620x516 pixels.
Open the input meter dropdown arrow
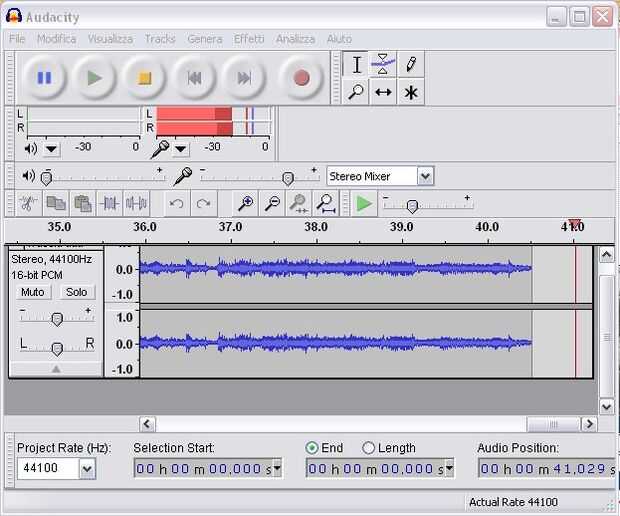coord(180,149)
